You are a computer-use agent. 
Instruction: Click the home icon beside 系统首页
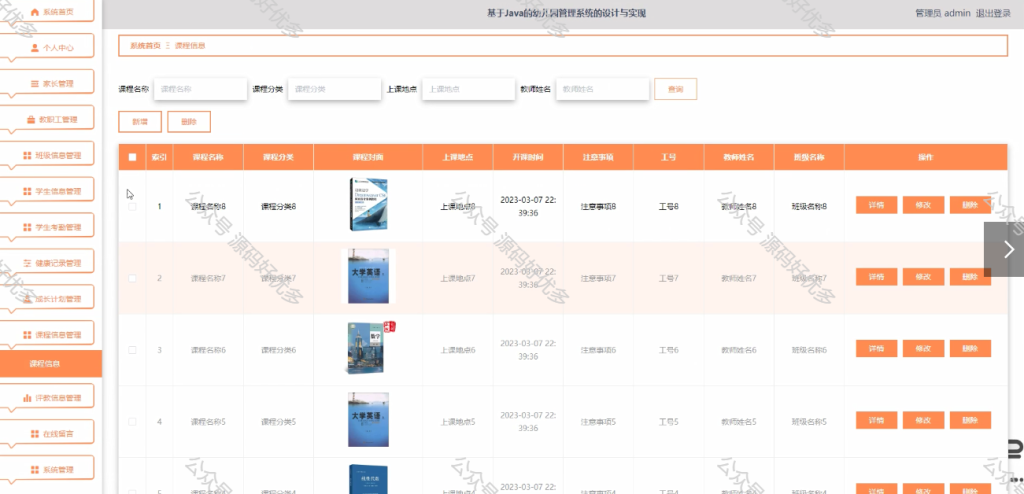click(35, 12)
